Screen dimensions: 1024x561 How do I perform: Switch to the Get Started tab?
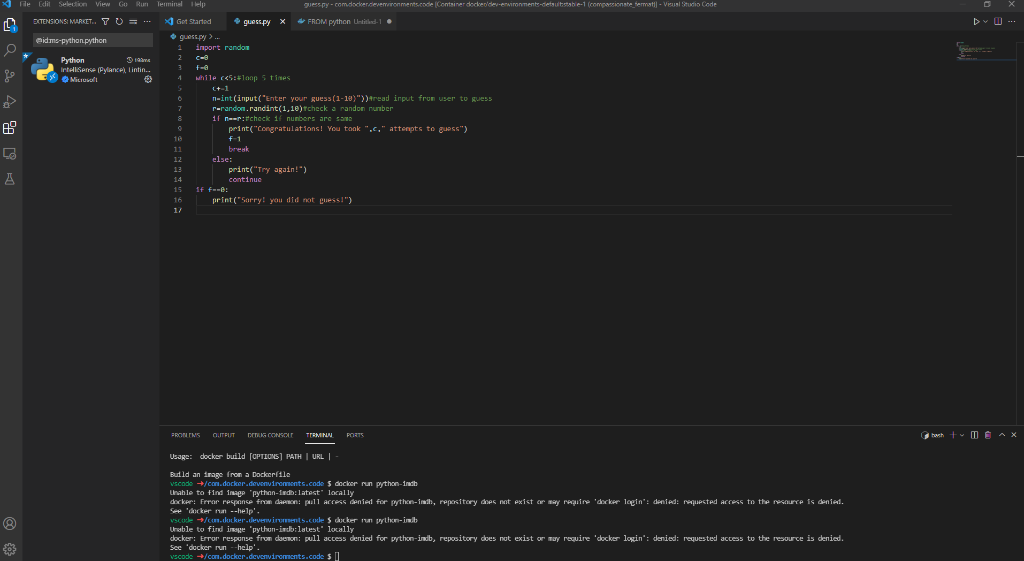[x=189, y=21]
